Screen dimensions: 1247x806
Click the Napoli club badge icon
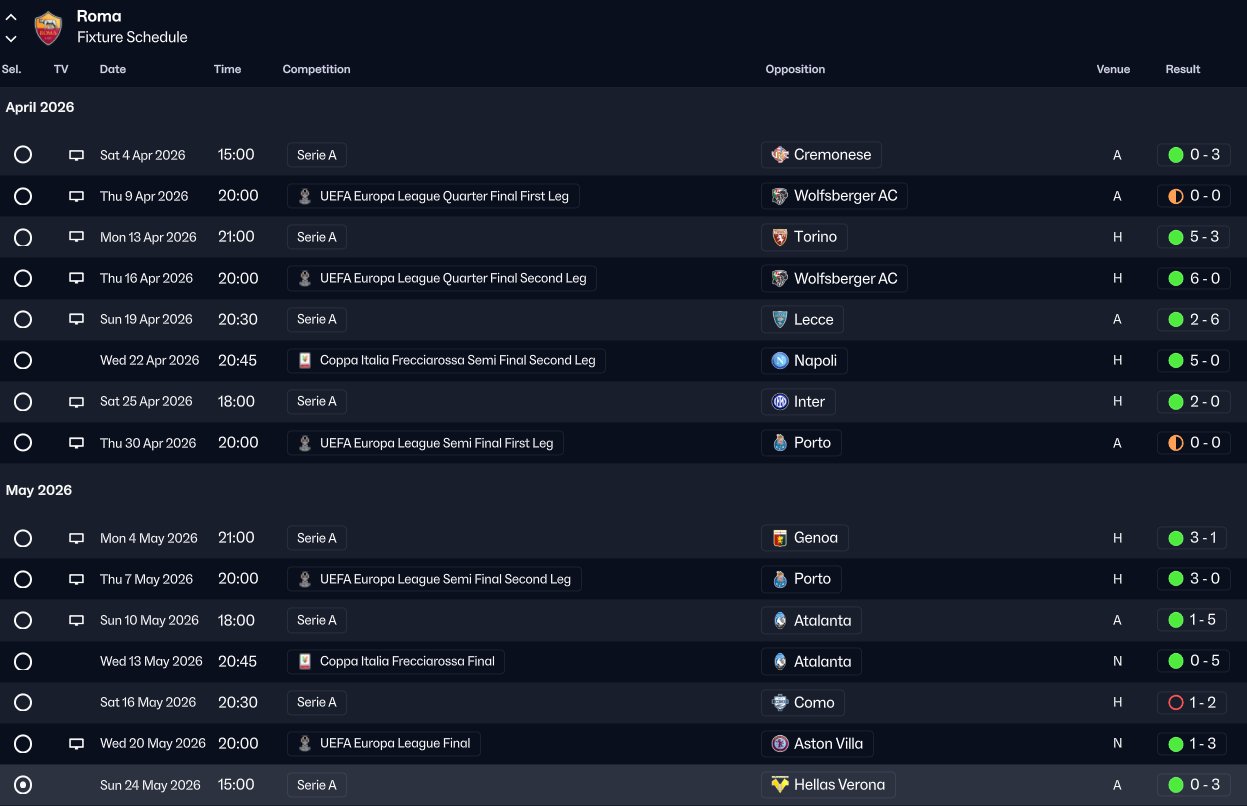point(780,360)
